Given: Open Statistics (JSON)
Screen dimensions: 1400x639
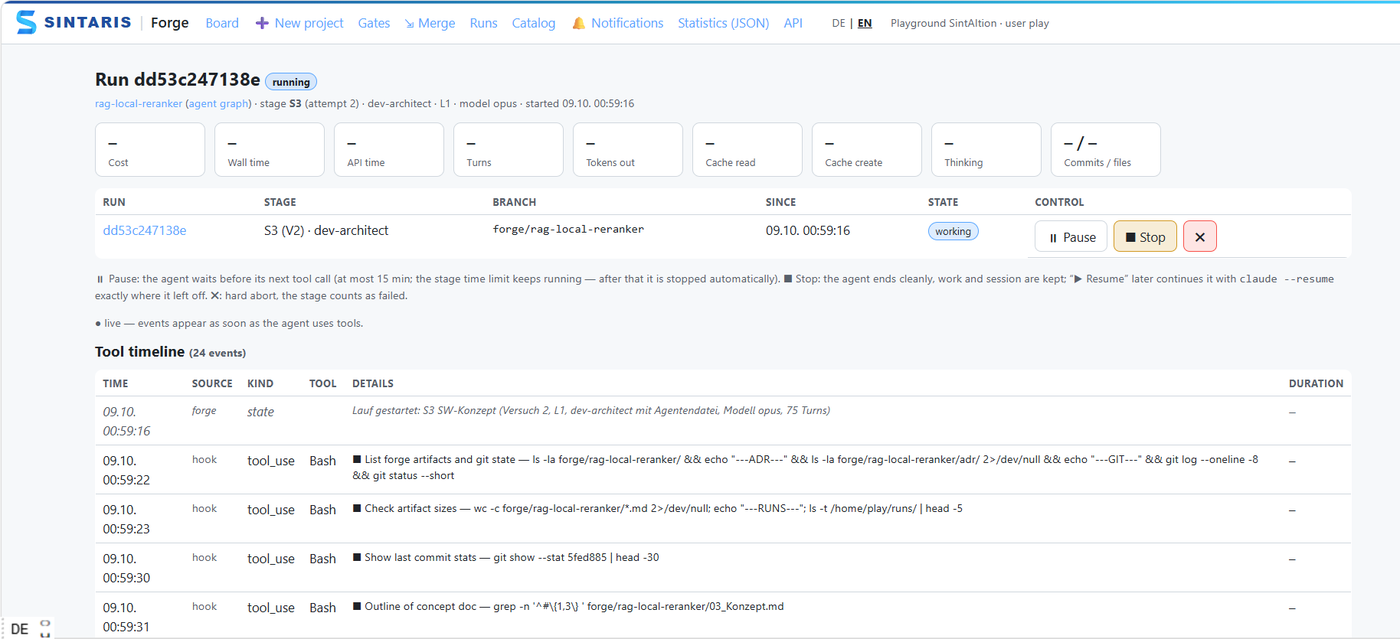Looking at the screenshot, I should pyautogui.click(x=724, y=23).
